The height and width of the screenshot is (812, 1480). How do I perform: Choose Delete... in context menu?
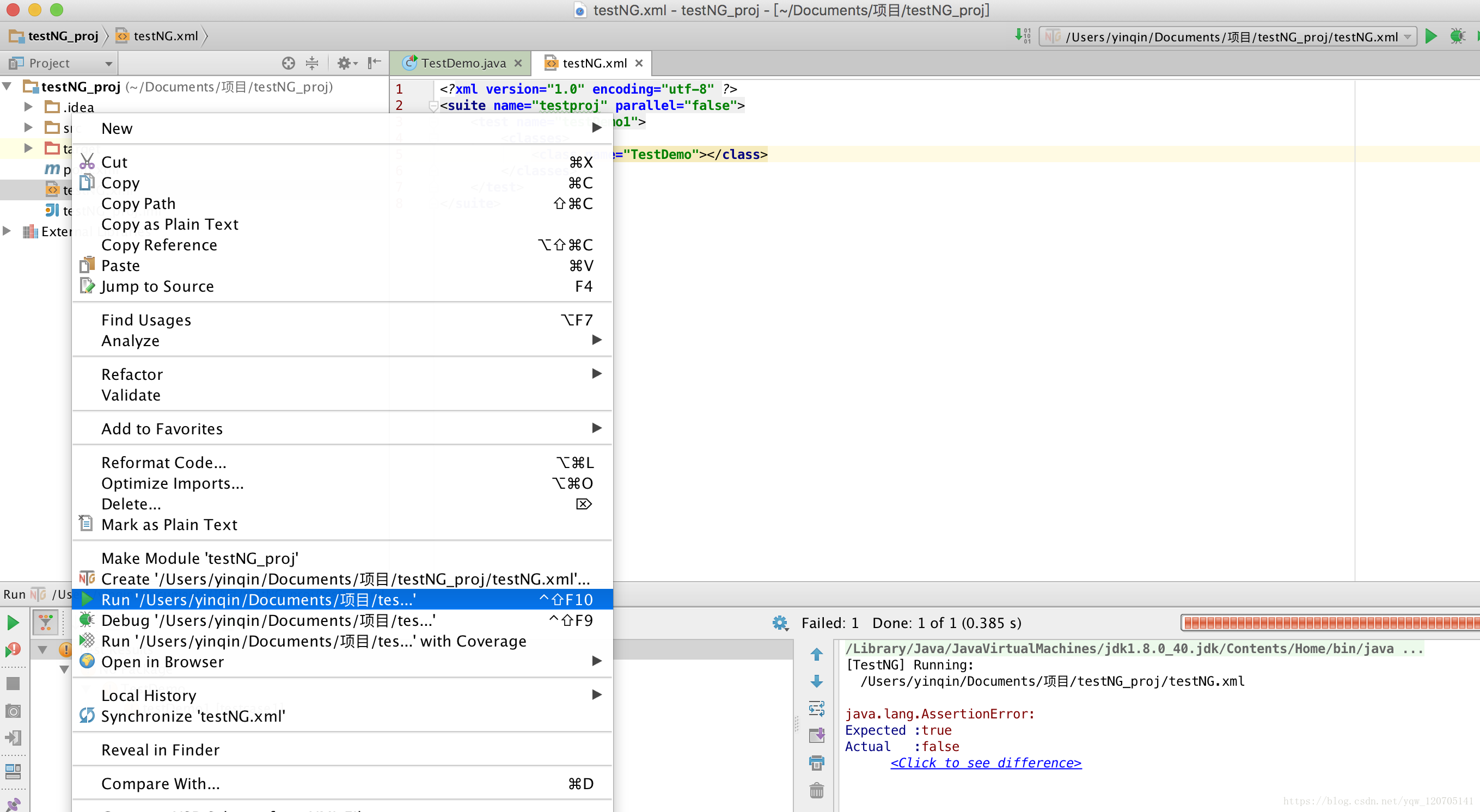click(x=343, y=504)
